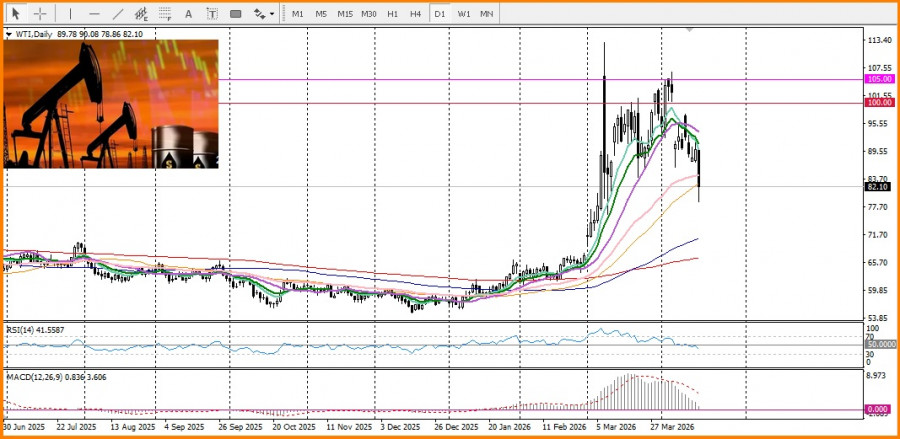
Task: Select the cursor arrow tool
Action: [15, 14]
